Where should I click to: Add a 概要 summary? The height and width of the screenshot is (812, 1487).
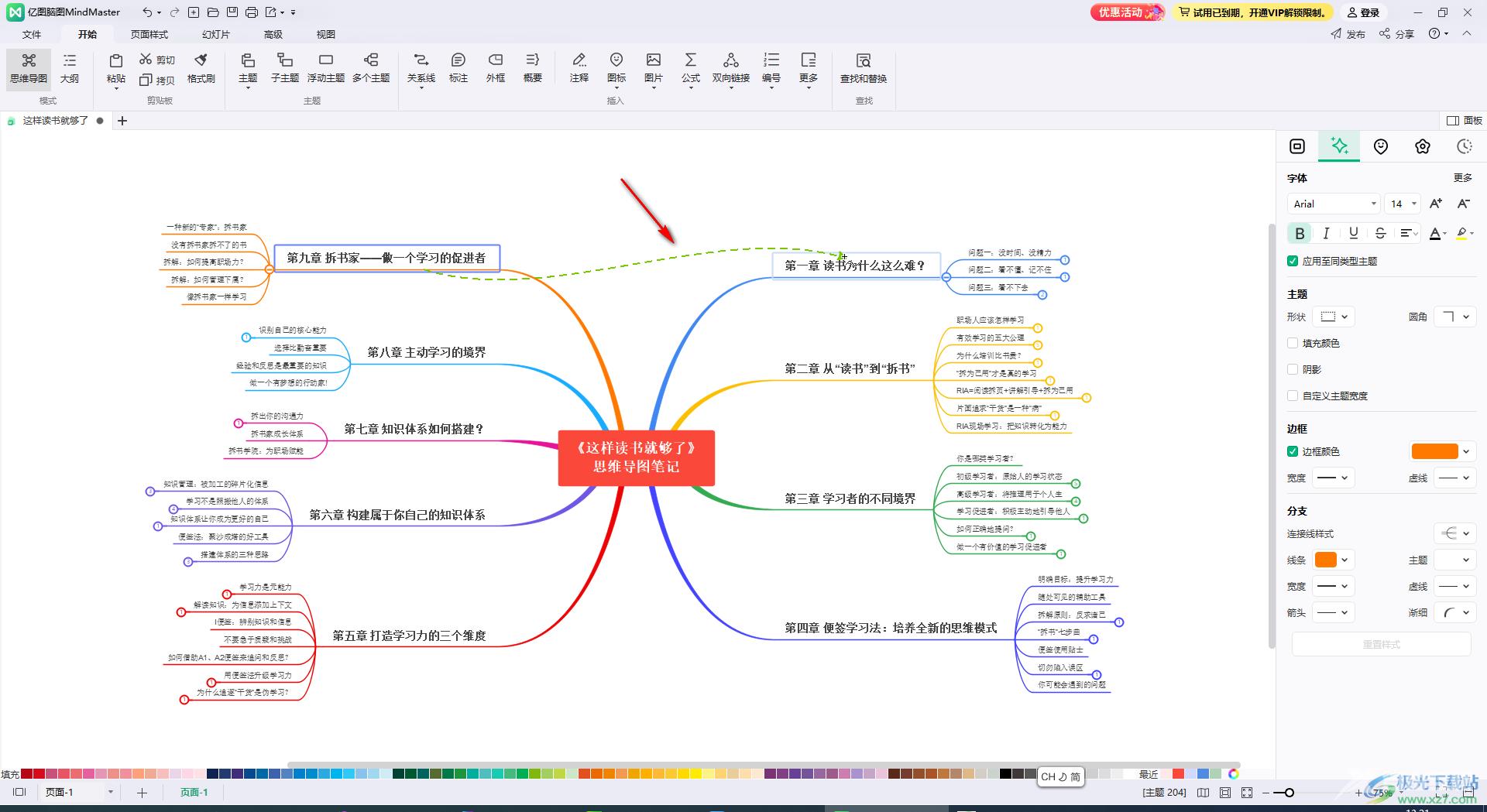[x=533, y=68]
